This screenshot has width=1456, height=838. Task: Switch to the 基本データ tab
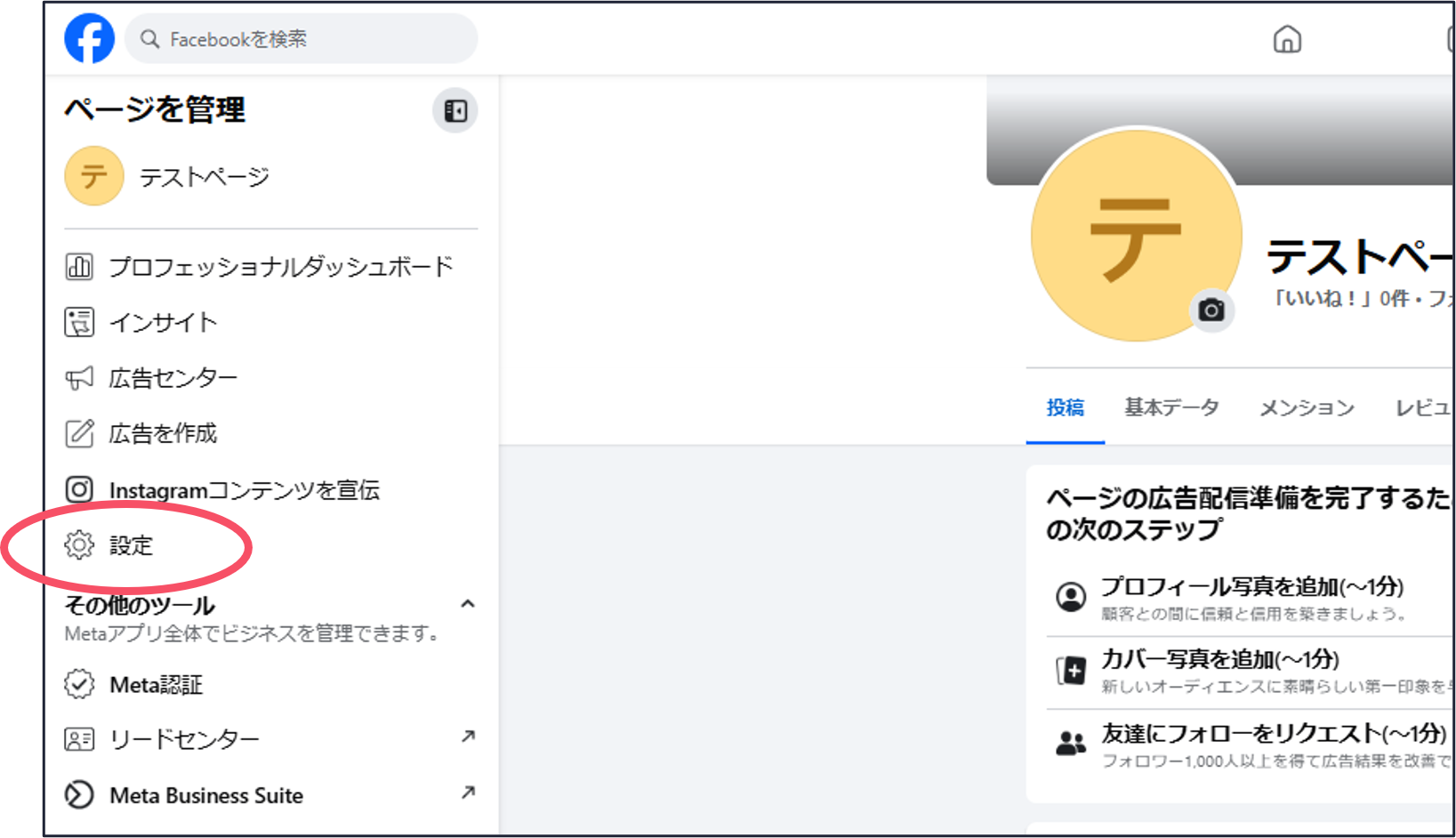pyautogui.click(x=1170, y=407)
